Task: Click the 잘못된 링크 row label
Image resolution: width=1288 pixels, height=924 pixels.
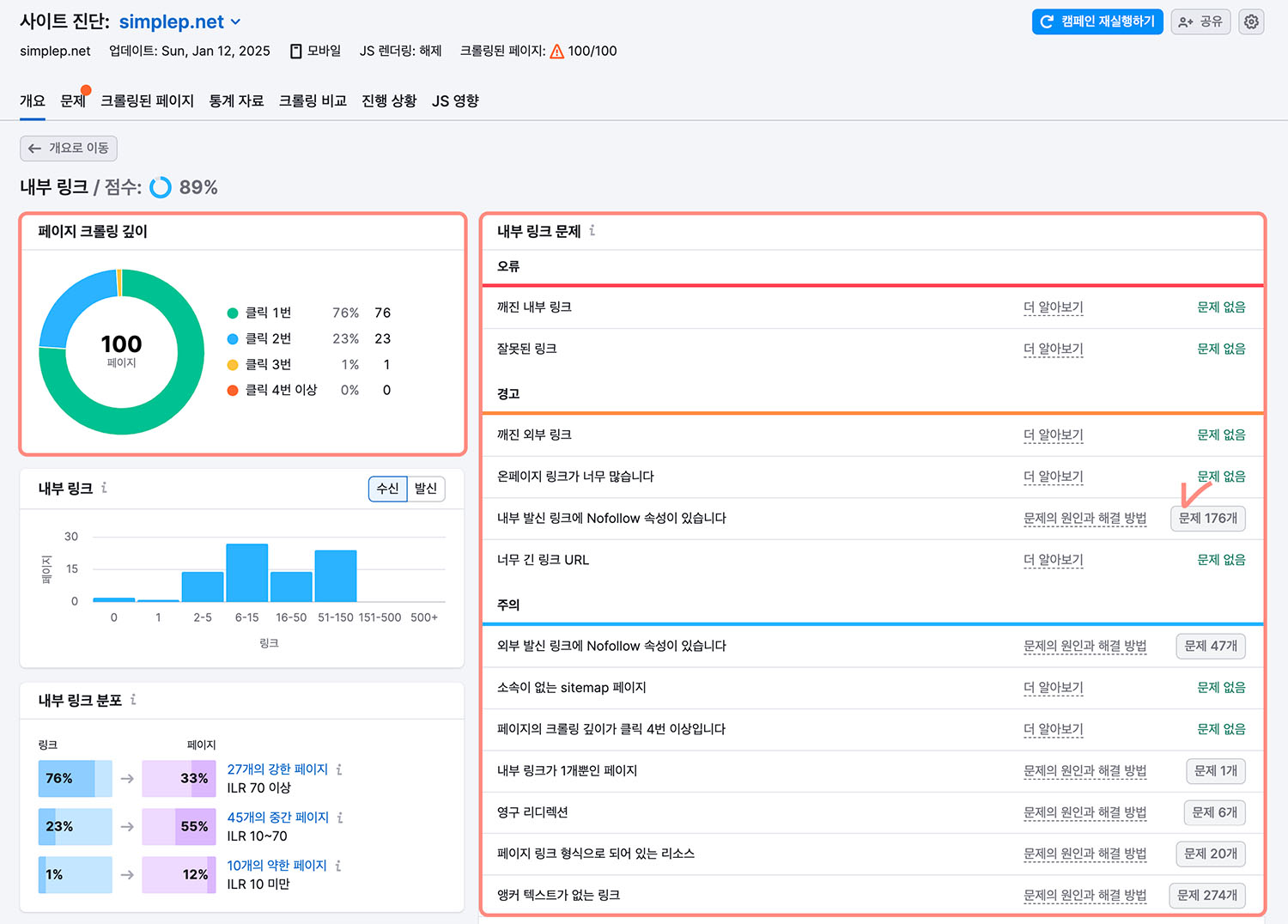Action: click(527, 349)
